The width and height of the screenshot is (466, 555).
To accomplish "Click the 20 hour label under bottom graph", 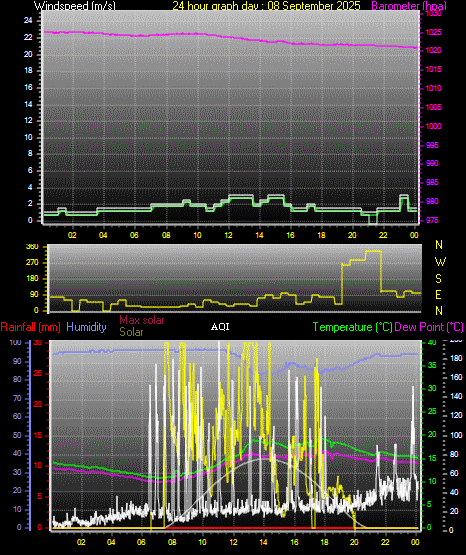I will (354, 542).
